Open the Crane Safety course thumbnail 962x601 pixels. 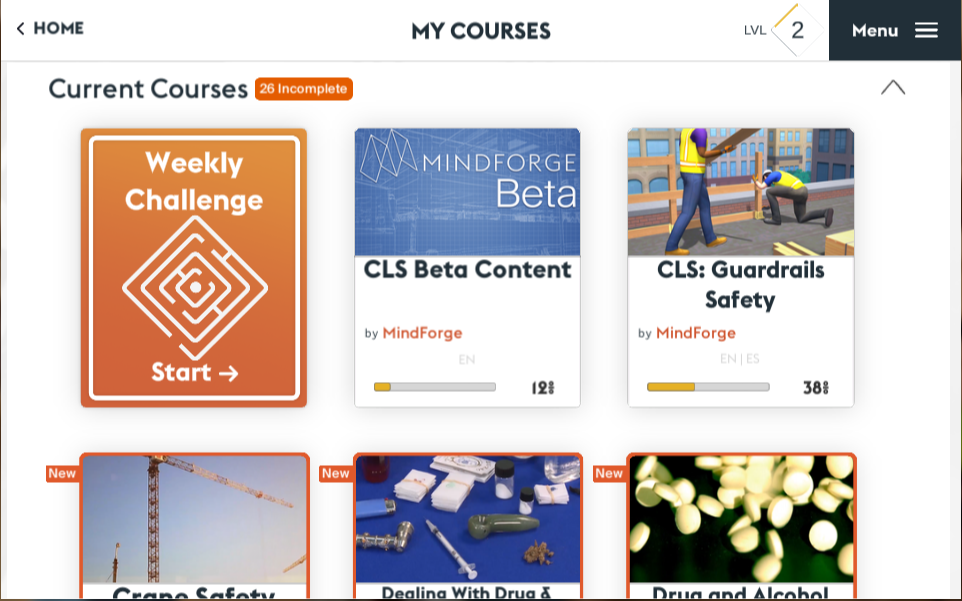coord(194,519)
